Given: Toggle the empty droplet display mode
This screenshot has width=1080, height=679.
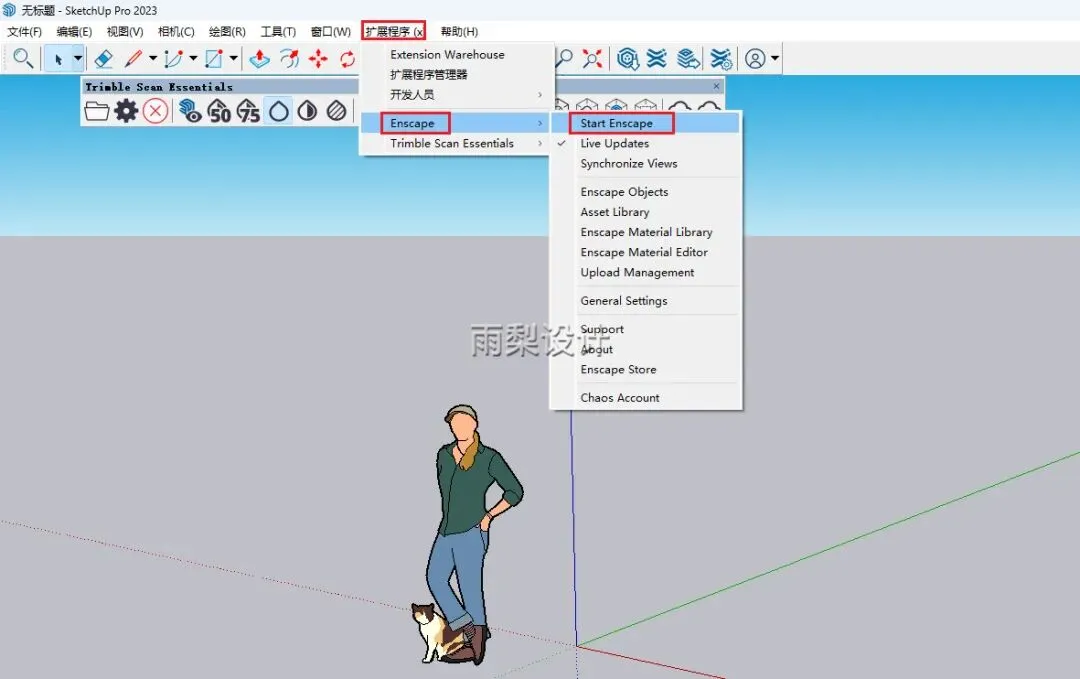Looking at the screenshot, I should 279,111.
